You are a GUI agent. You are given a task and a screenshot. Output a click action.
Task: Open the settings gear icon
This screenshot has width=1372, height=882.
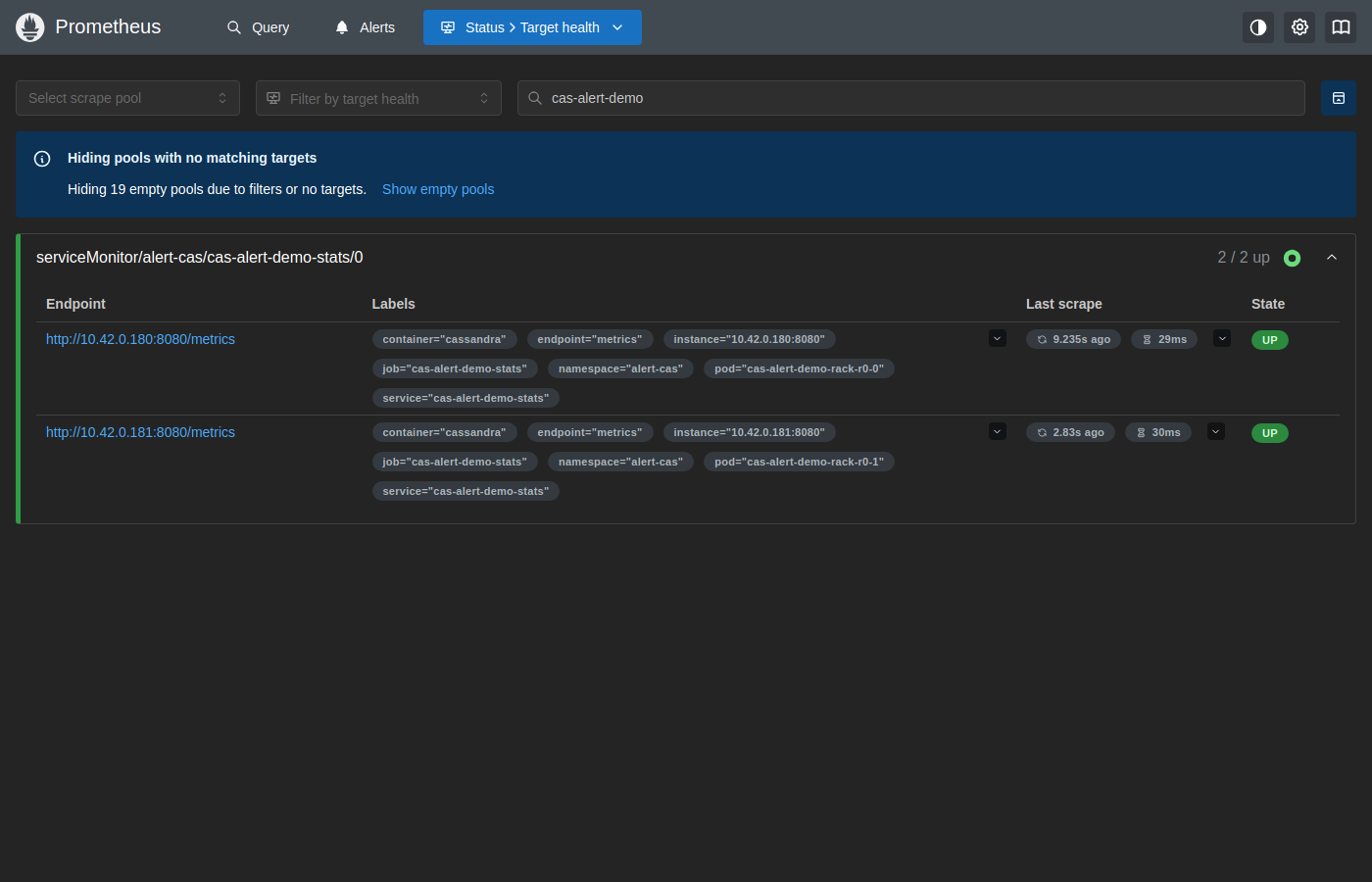pyautogui.click(x=1299, y=27)
